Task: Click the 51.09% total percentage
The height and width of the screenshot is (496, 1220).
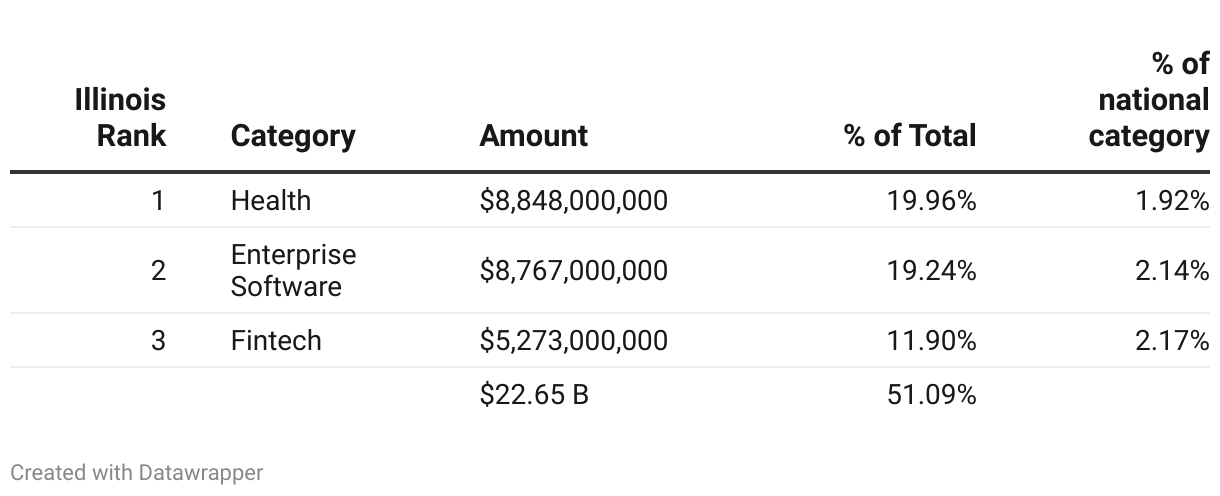Action: point(931,394)
